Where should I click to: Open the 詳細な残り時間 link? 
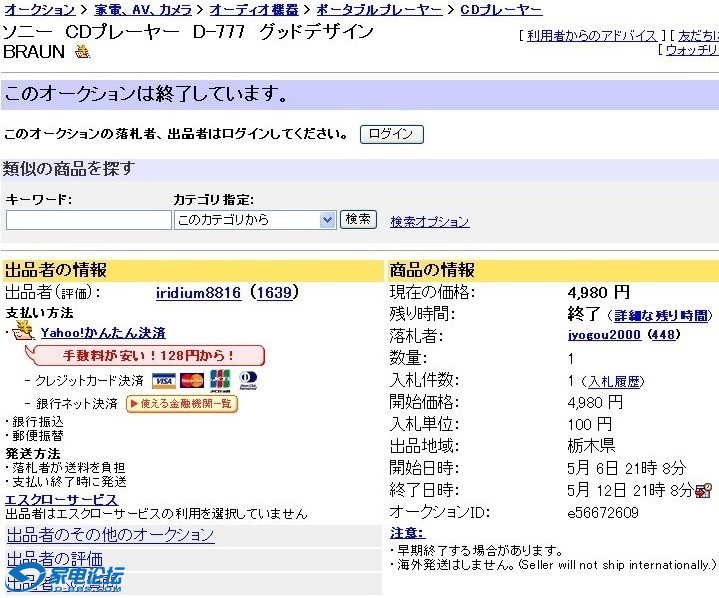(660, 316)
